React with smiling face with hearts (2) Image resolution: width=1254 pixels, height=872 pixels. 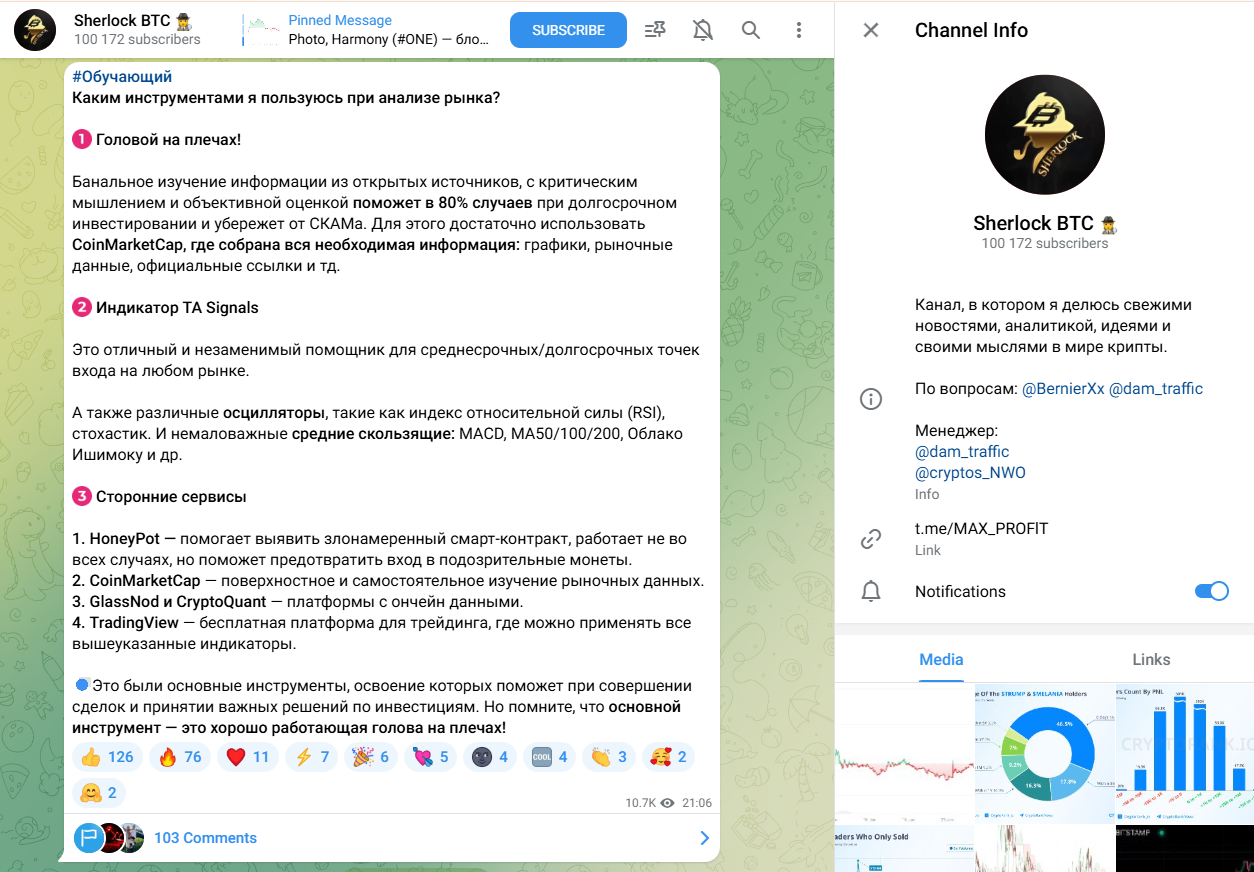click(670, 757)
